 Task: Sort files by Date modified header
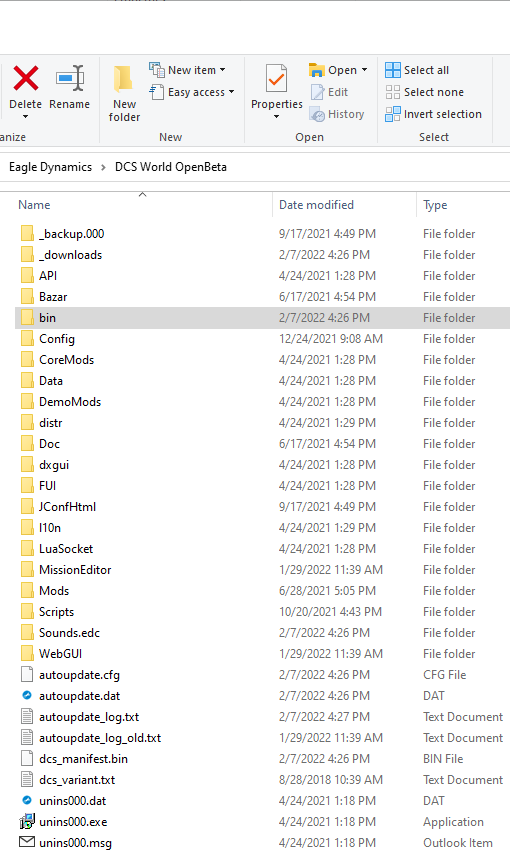click(316, 205)
